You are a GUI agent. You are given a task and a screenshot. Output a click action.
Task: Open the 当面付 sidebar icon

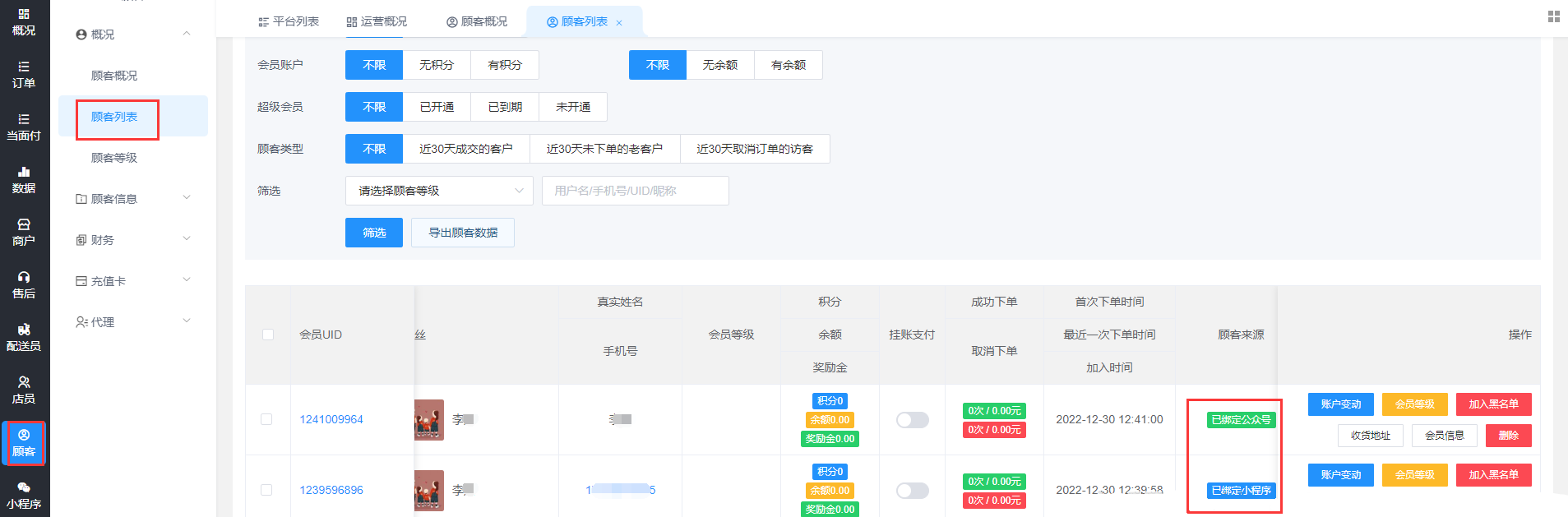(x=24, y=127)
